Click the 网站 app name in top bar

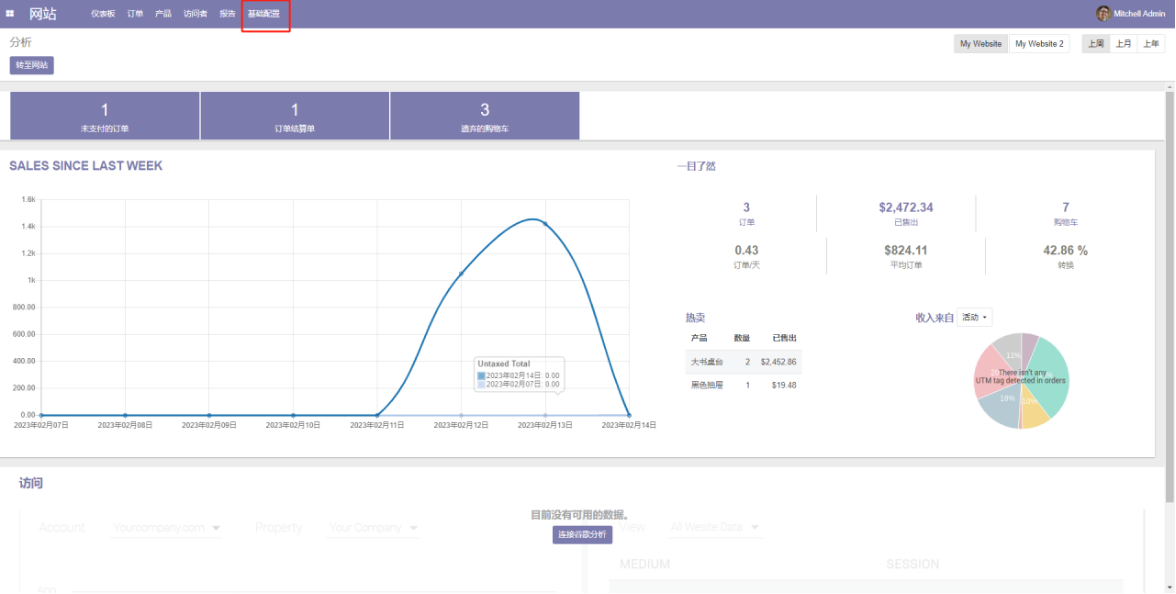coord(44,13)
